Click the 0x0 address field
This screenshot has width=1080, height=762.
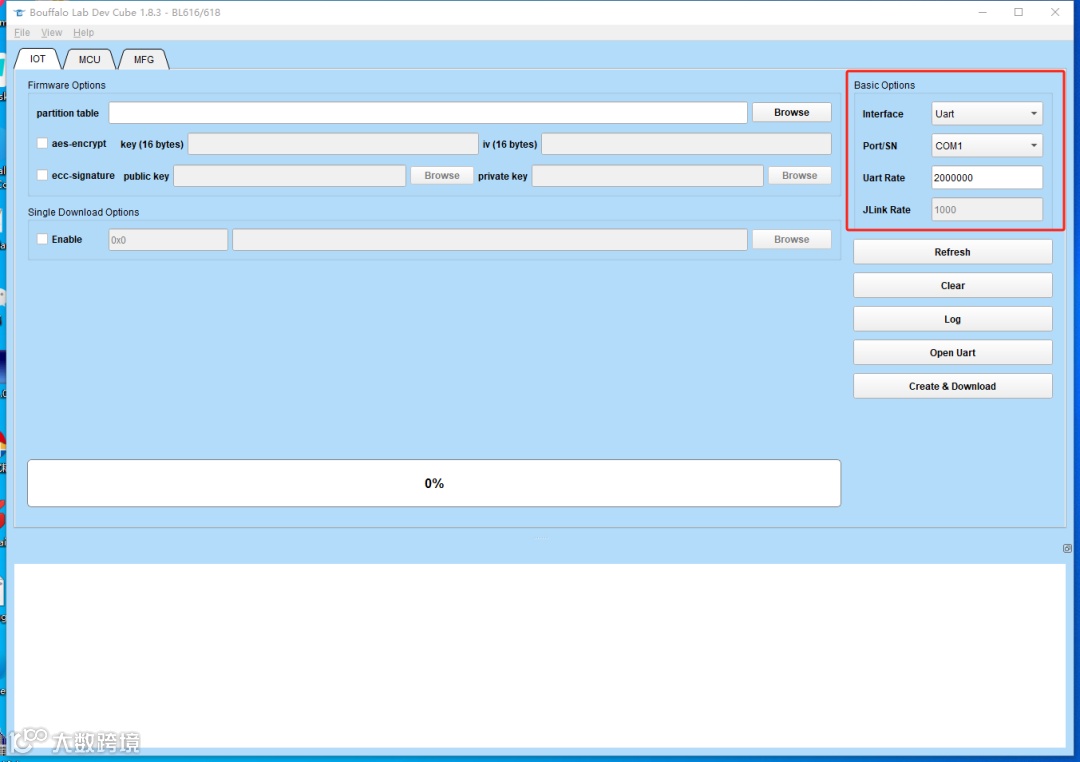(x=168, y=240)
